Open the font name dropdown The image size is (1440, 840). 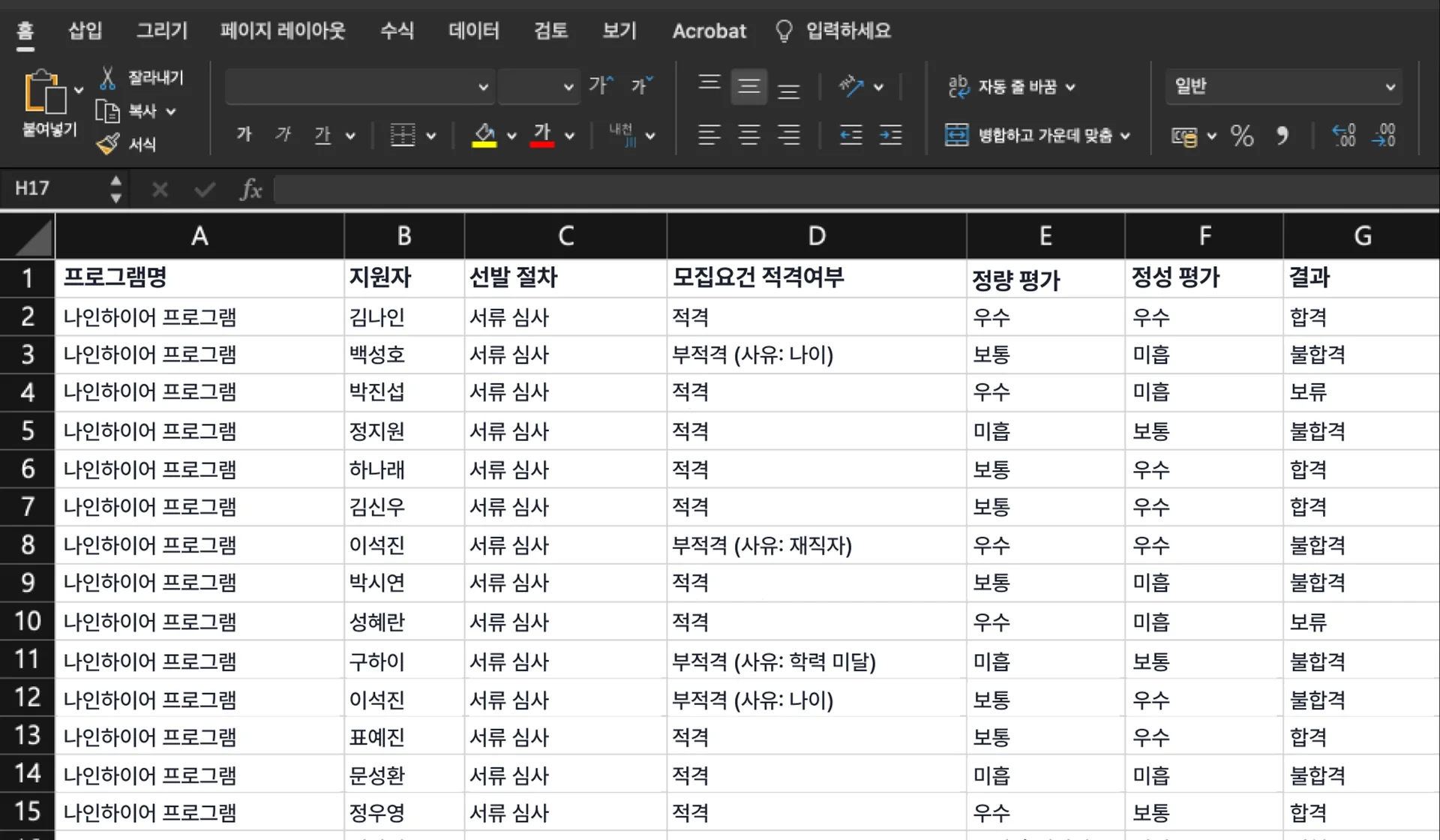(484, 86)
